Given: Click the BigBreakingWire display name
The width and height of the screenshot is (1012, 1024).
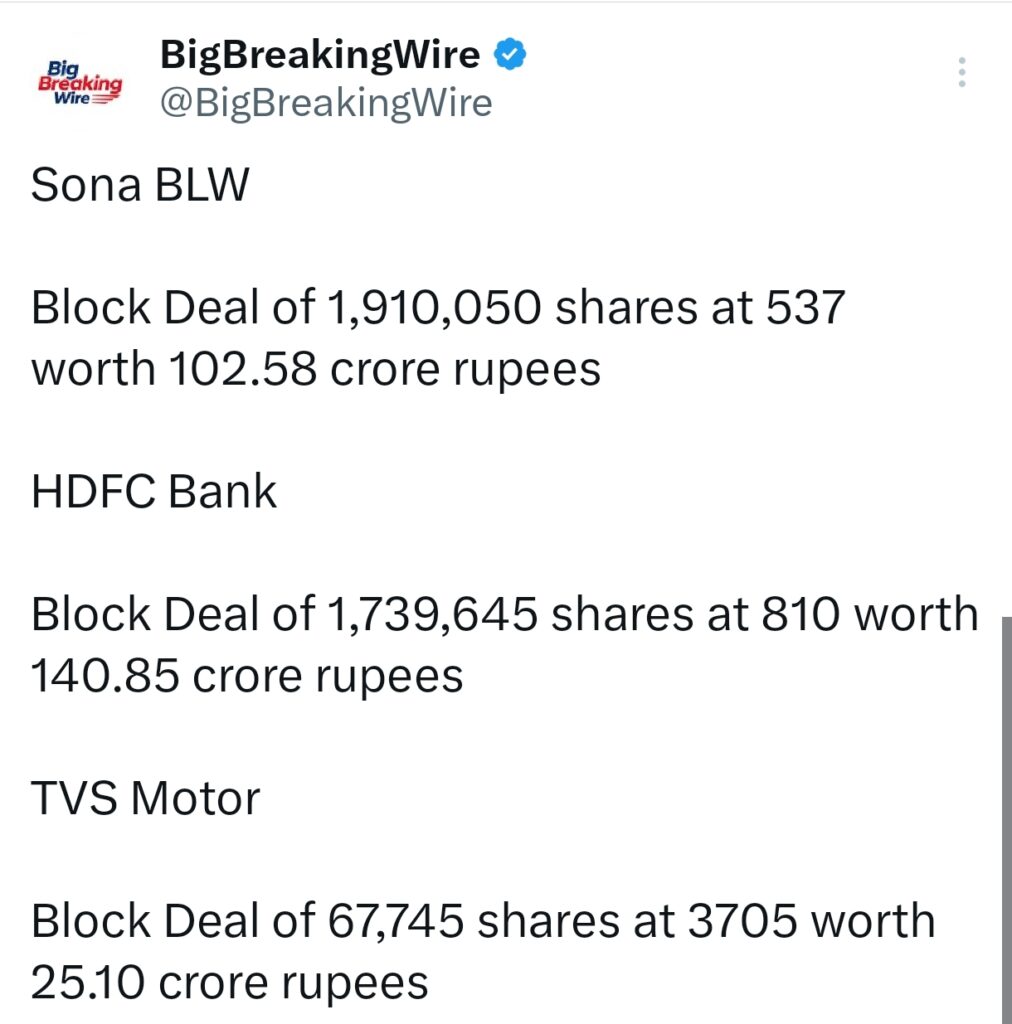Looking at the screenshot, I should point(320,54).
